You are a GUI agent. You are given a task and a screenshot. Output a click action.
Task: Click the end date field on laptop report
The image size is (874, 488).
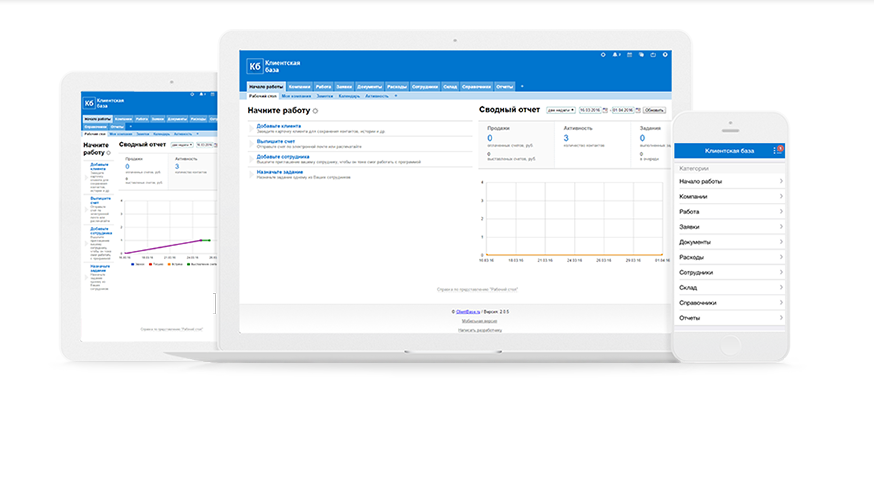point(623,110)
